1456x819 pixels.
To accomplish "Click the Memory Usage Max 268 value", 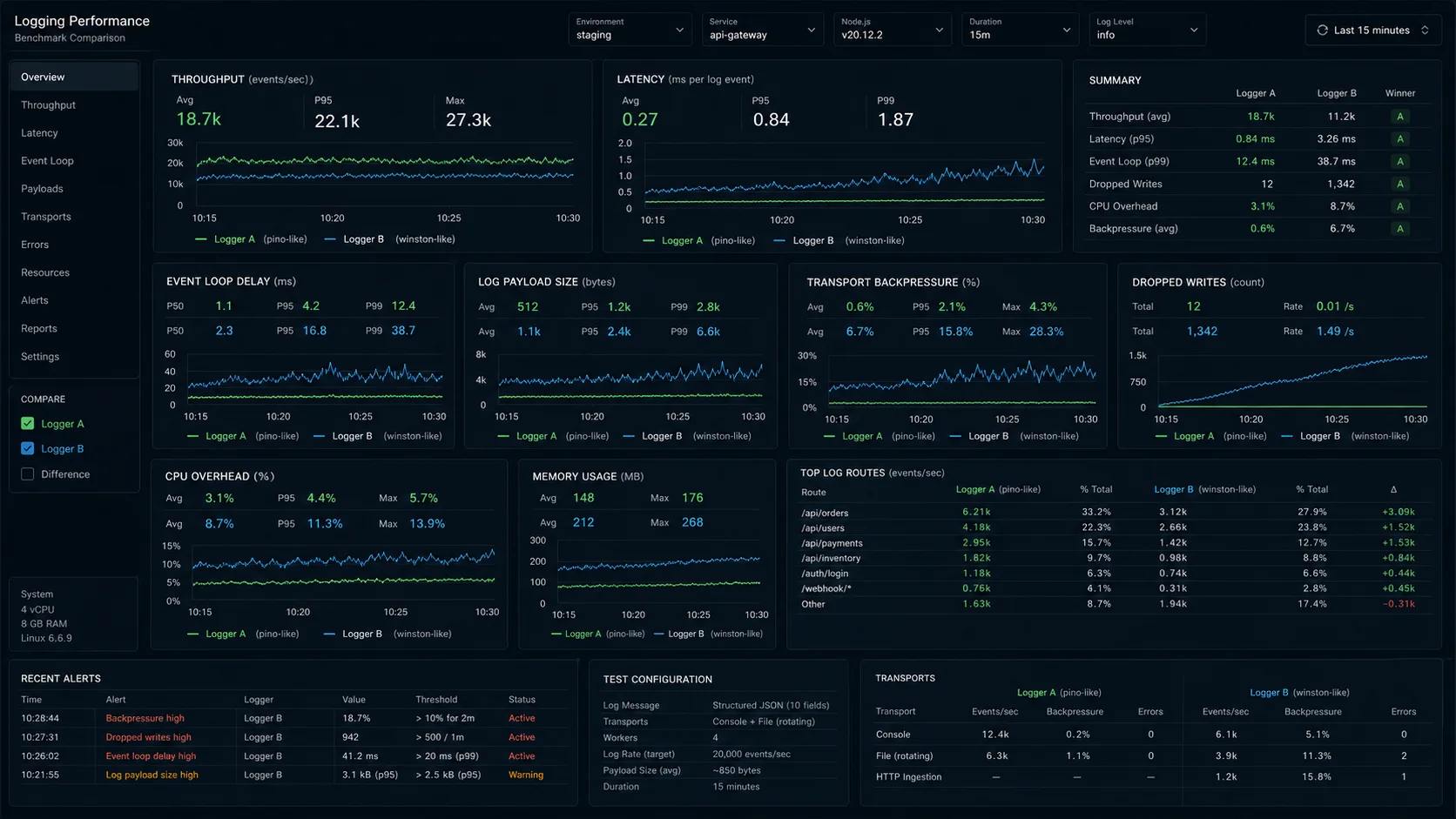I will click(692, 522).
